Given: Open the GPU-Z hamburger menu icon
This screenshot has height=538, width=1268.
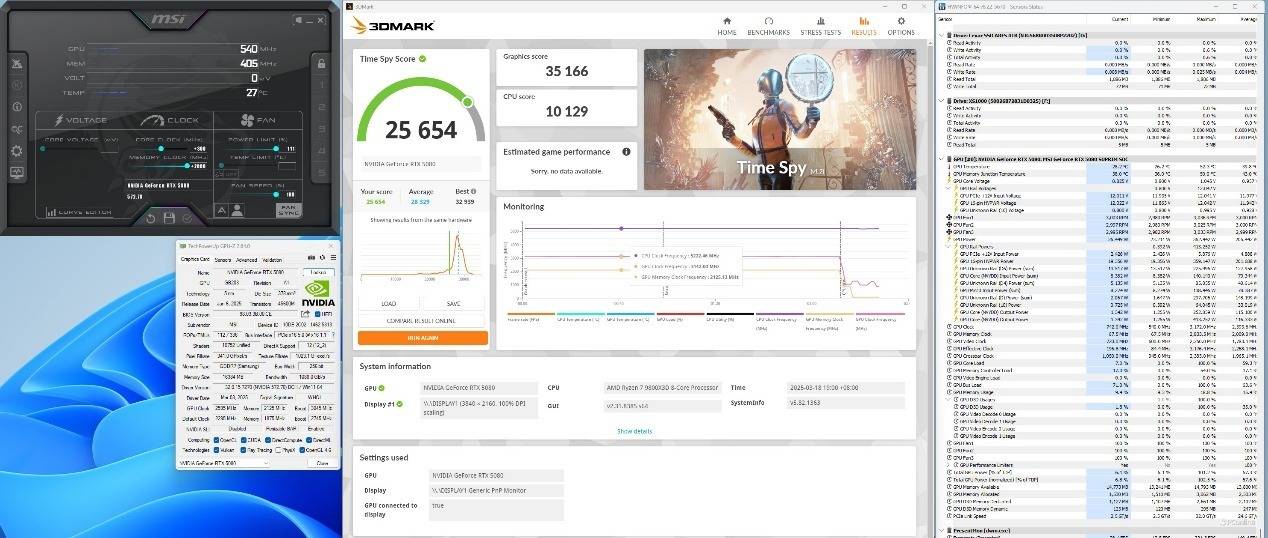Looking at the screenshot, I should 333,257.
